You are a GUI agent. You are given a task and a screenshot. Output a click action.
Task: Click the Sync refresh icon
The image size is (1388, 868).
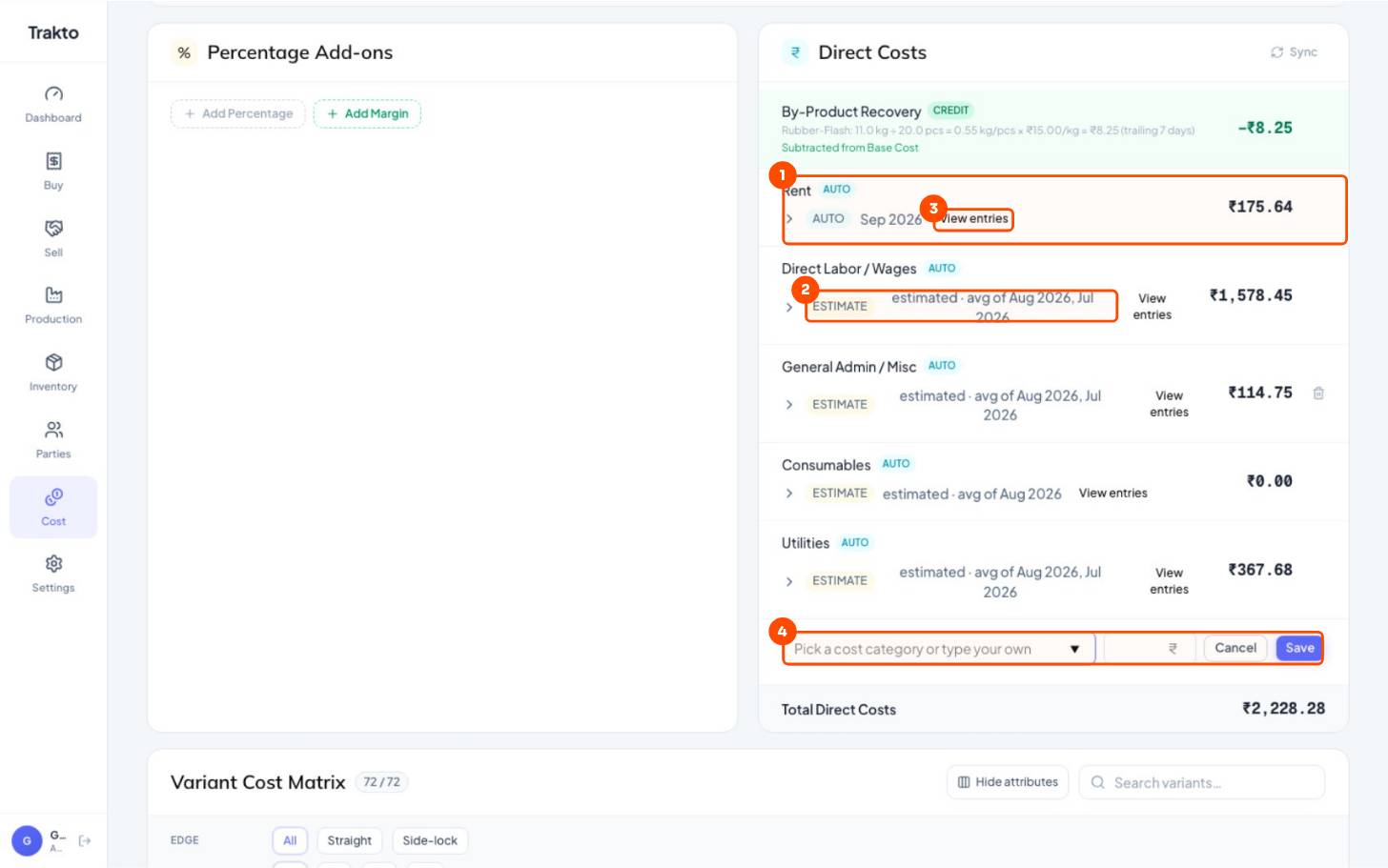[1277, 52]
